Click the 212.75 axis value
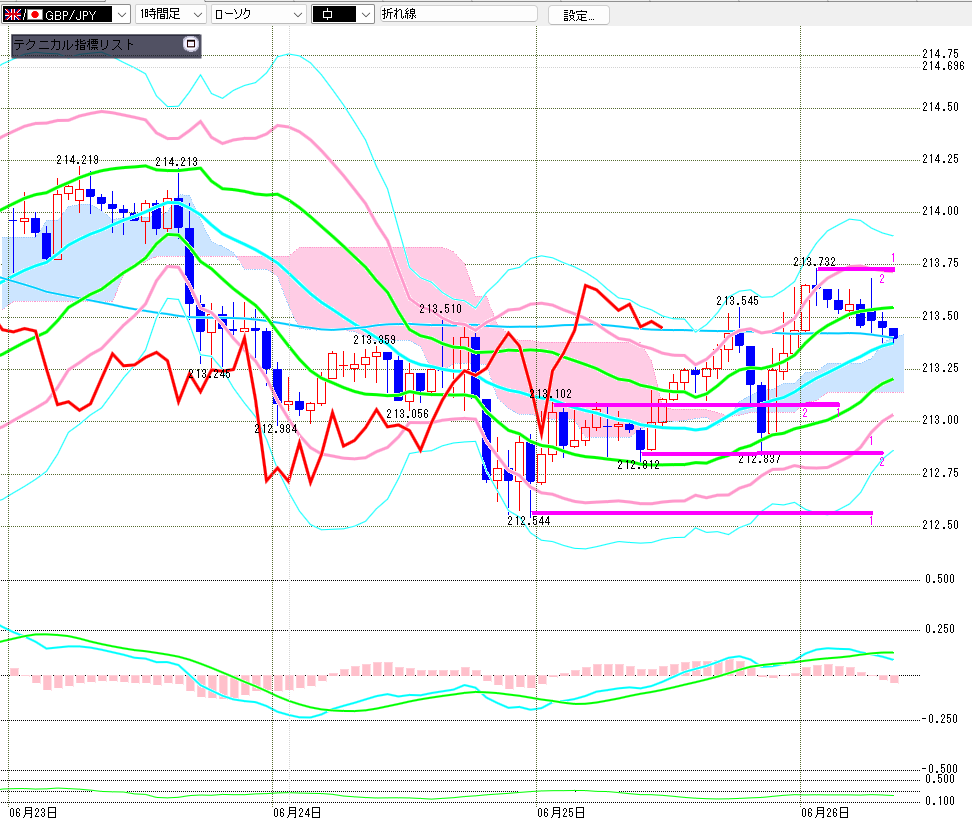The image size is (972, 822). click(x=940, y=472)
